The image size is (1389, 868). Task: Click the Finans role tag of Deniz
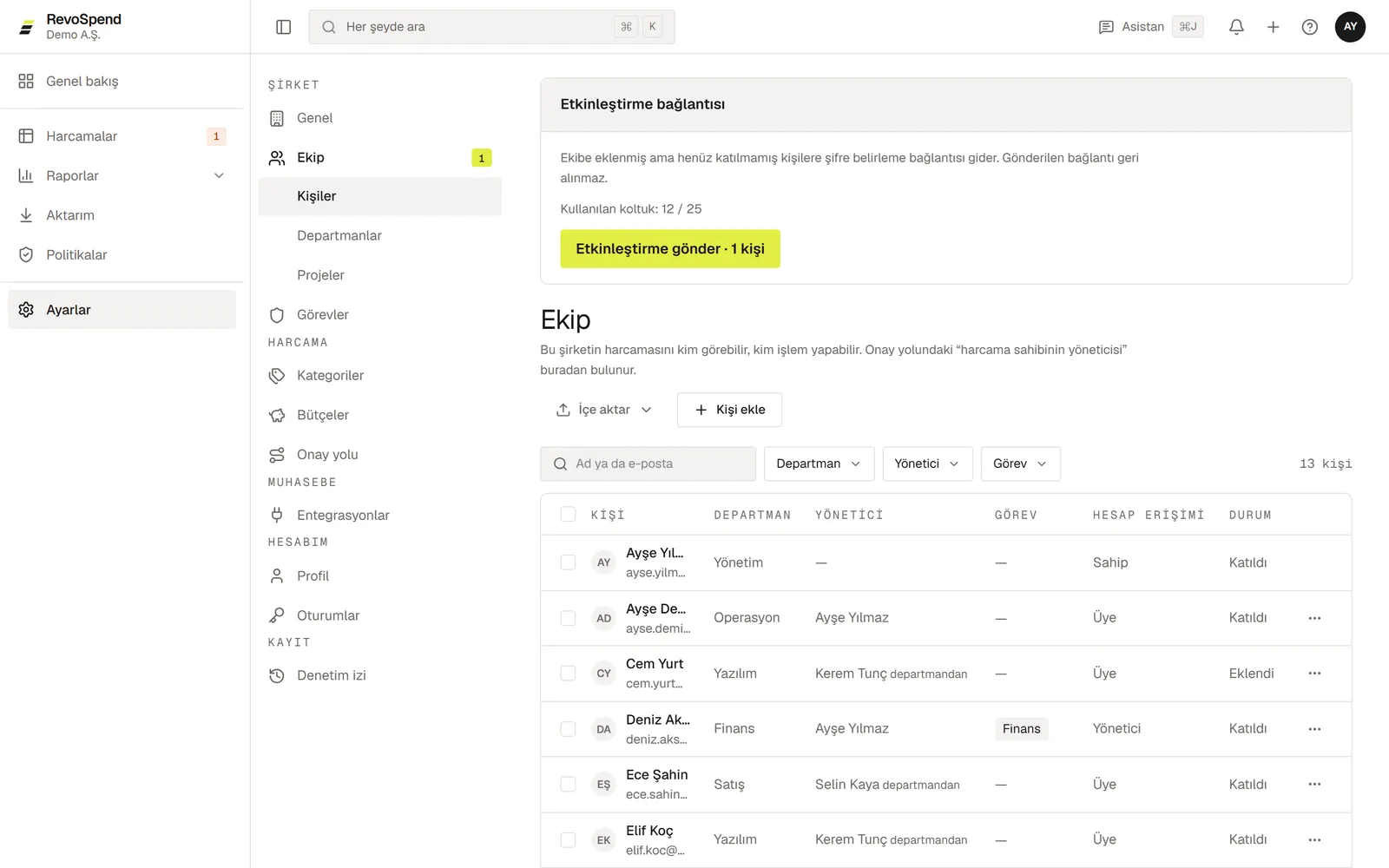[x=1021, y=729]
